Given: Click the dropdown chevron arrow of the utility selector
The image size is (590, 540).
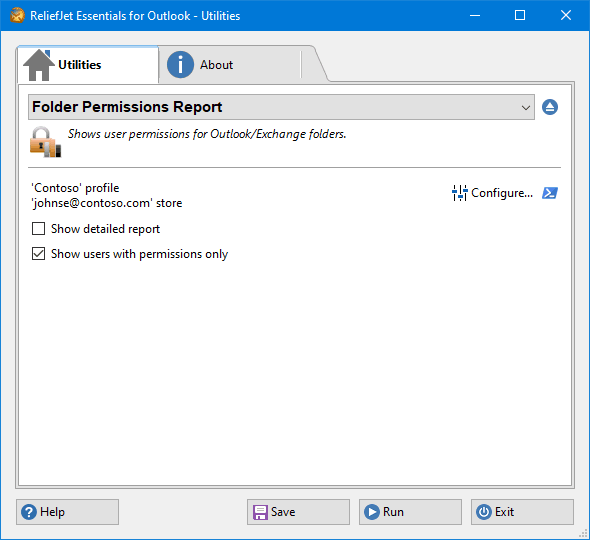Looking at the screenshot, I should coord(526,108).
